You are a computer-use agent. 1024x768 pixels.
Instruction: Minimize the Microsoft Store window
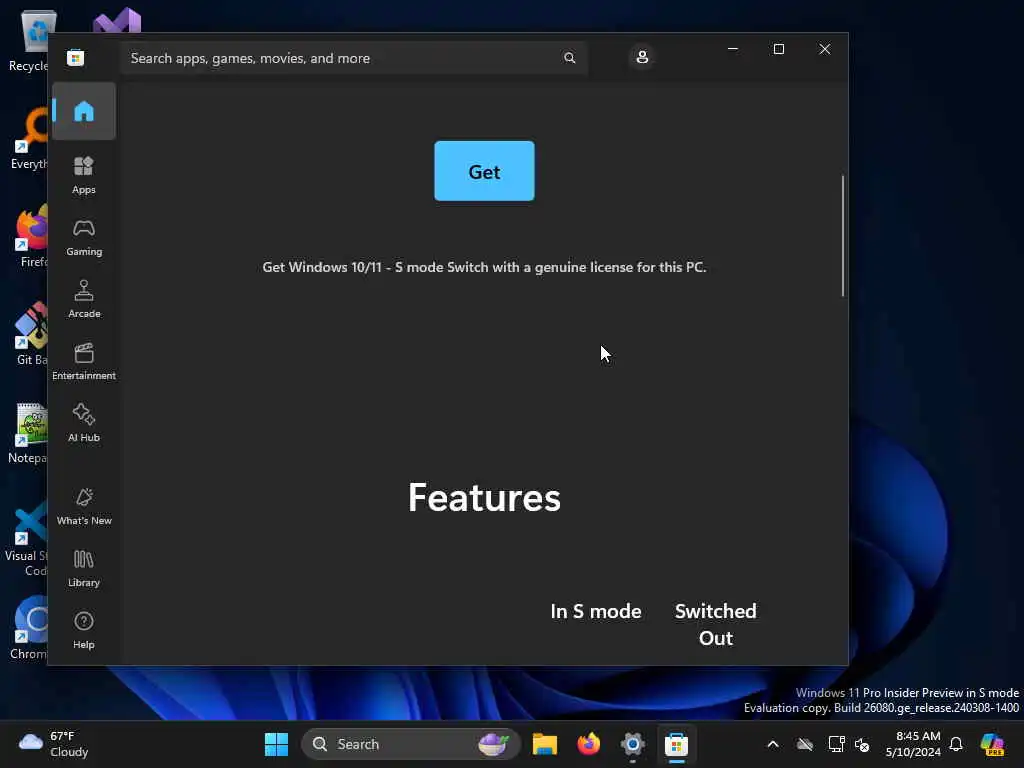(733, 49)
